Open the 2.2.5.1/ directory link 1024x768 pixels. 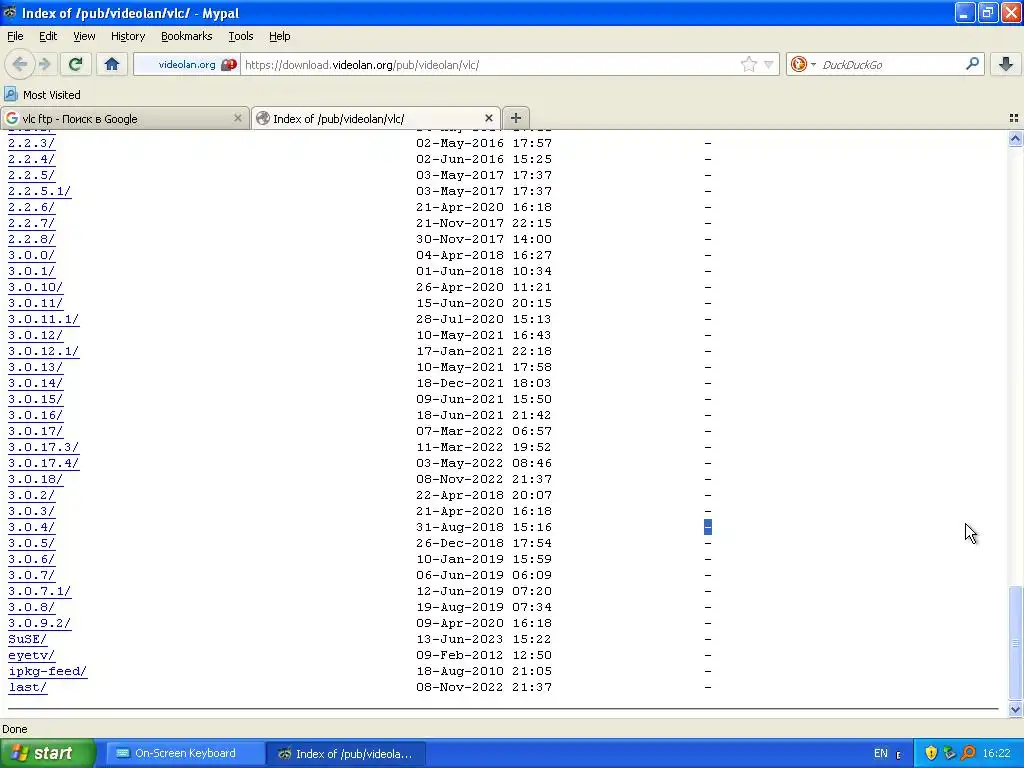click(x=39, y=191)
